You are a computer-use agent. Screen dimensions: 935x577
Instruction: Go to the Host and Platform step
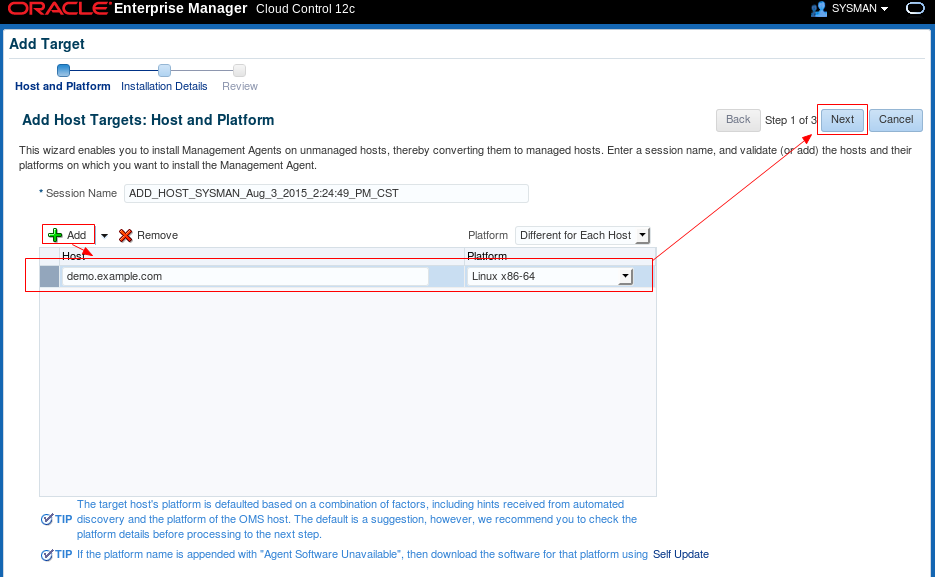[x=63, y=86]
